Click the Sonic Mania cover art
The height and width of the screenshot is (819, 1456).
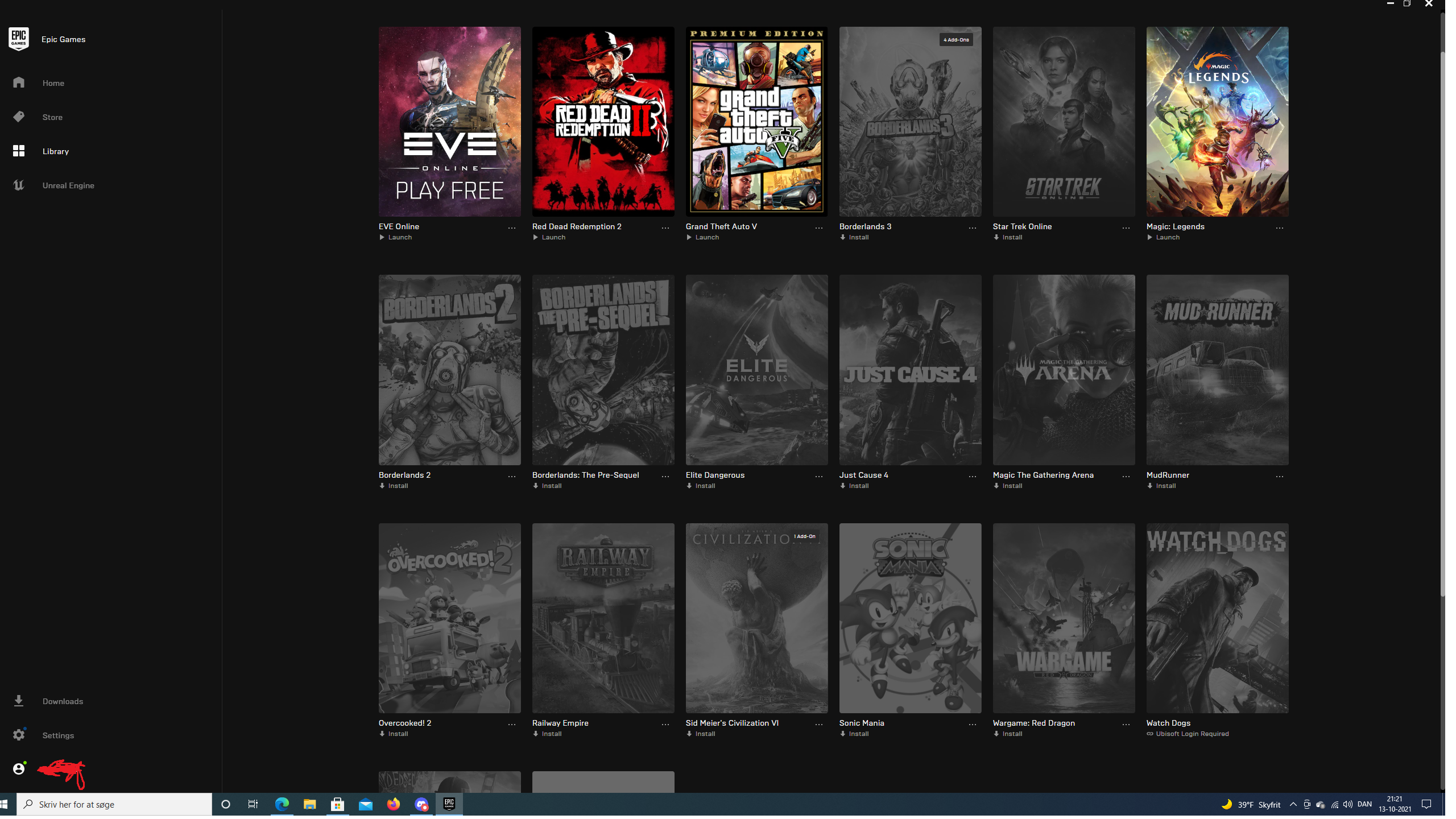(x=911, y=618)
